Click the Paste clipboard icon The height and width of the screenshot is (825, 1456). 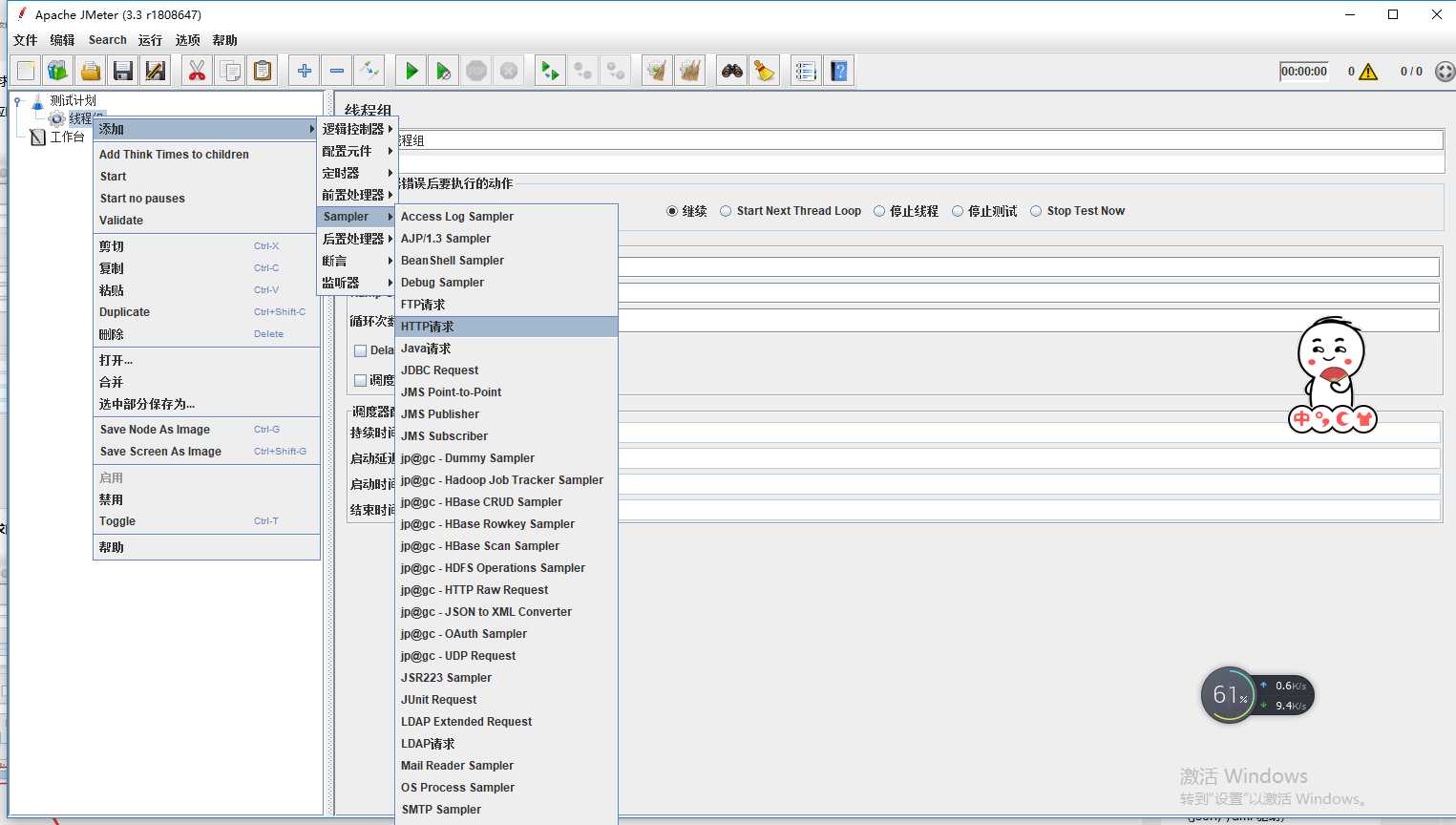263,71
